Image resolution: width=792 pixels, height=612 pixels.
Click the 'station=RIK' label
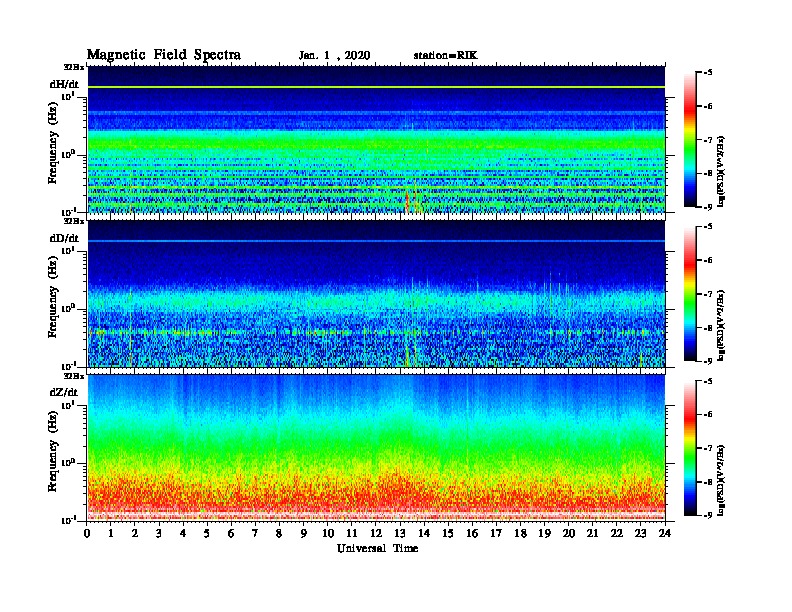(x=445, y=56)
